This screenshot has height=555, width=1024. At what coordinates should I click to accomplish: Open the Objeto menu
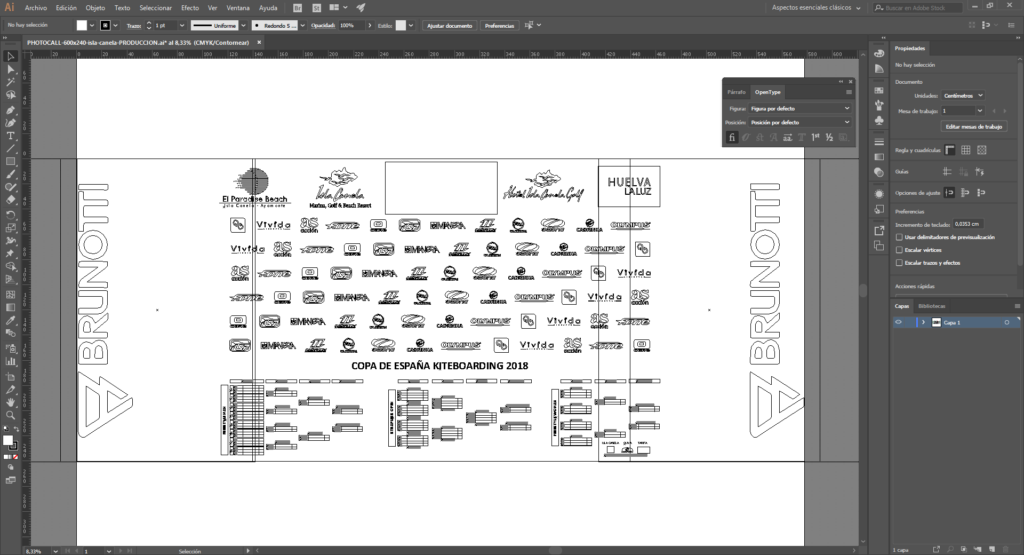point(95,8)
